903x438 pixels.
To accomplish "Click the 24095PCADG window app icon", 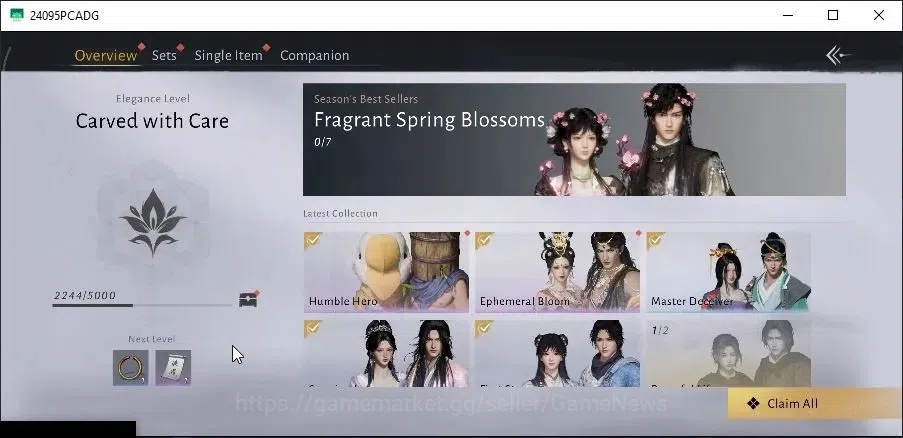I will coord(17,15).
